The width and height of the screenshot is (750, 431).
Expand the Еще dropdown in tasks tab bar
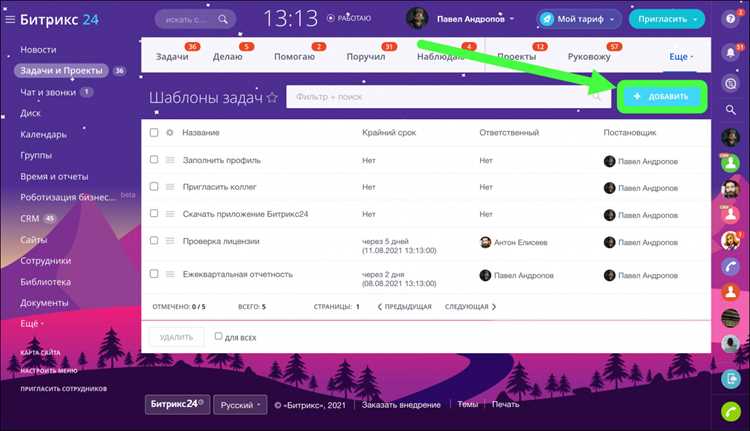click(x=681, y=56)
